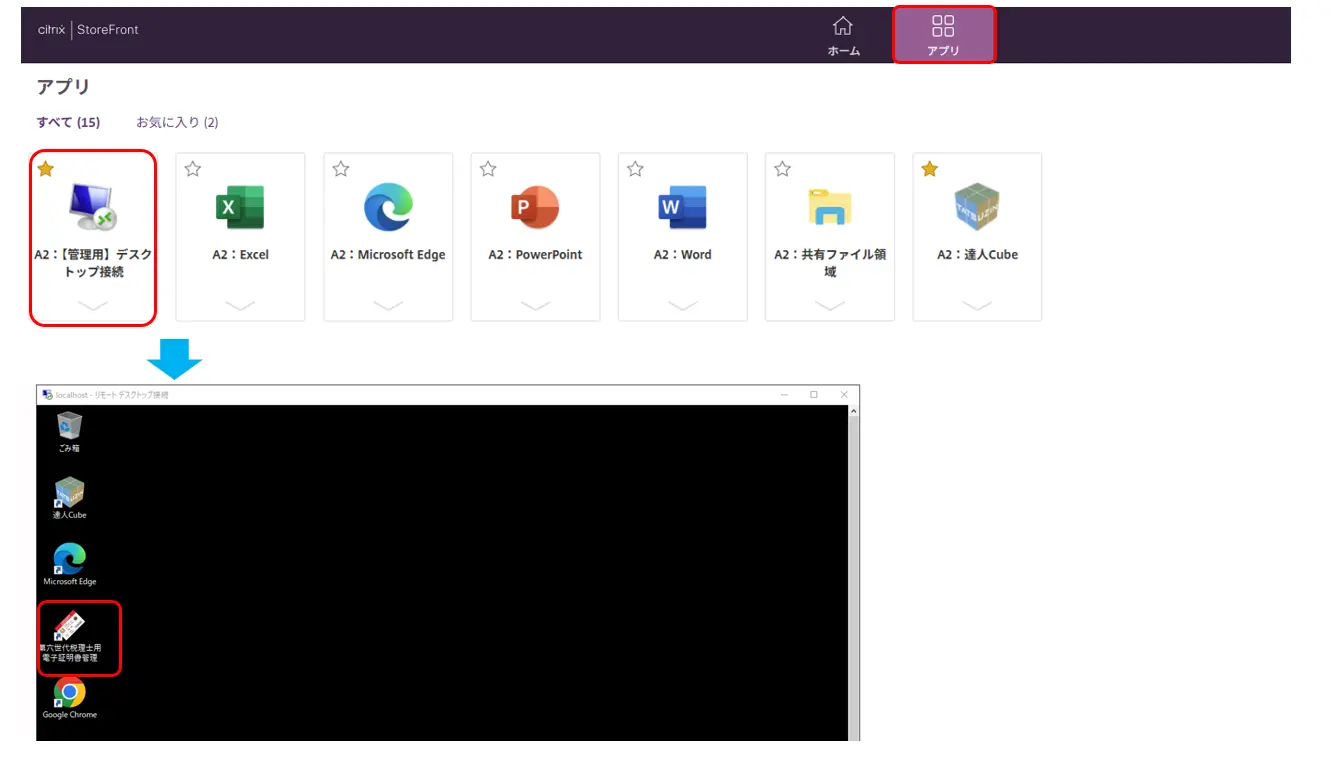Favorite the A2: Microsoft Edge star
The width and height of the screenshot is (1340, 760).
point(341,169)
